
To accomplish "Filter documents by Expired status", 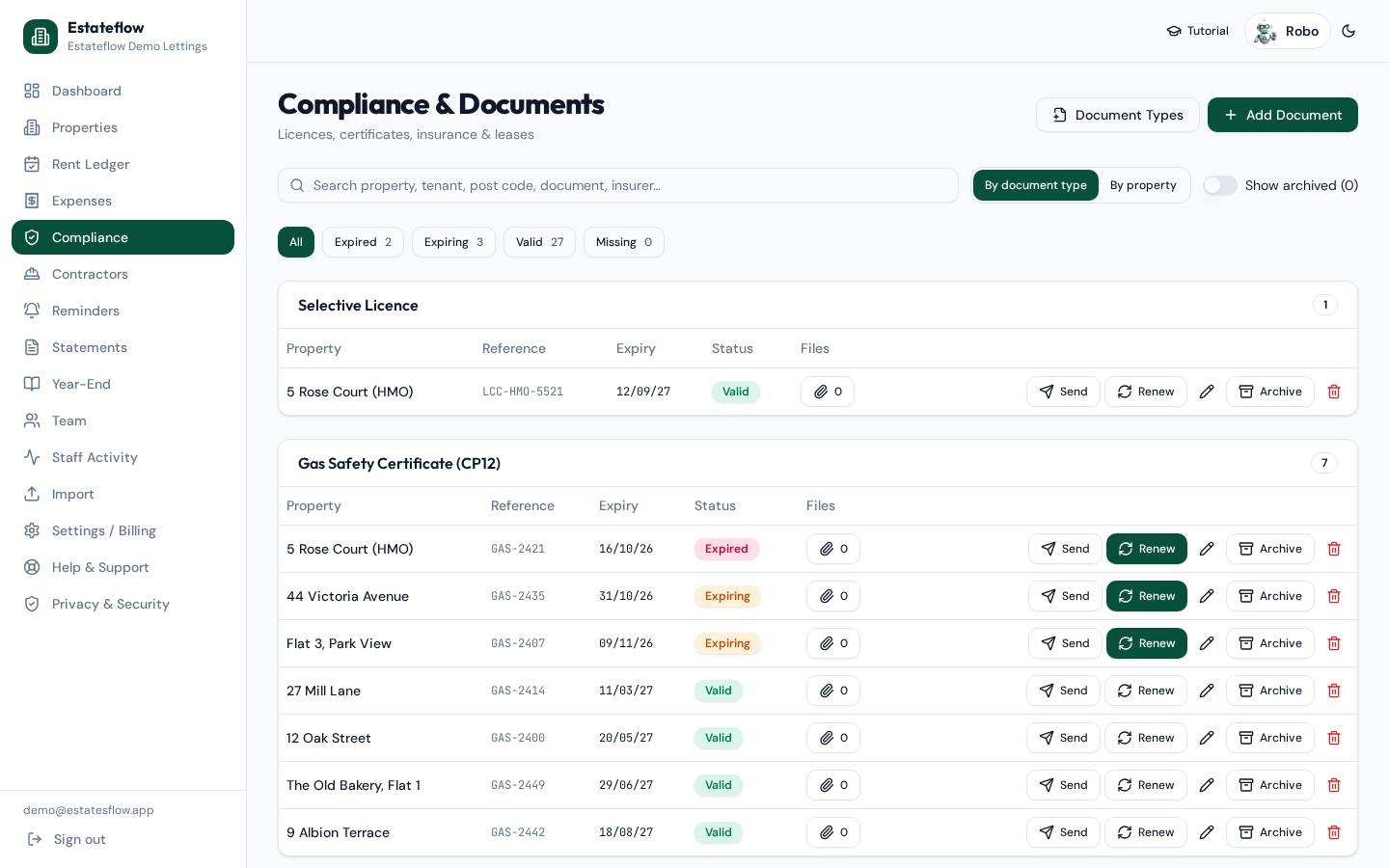I will (x=363, y=242).
